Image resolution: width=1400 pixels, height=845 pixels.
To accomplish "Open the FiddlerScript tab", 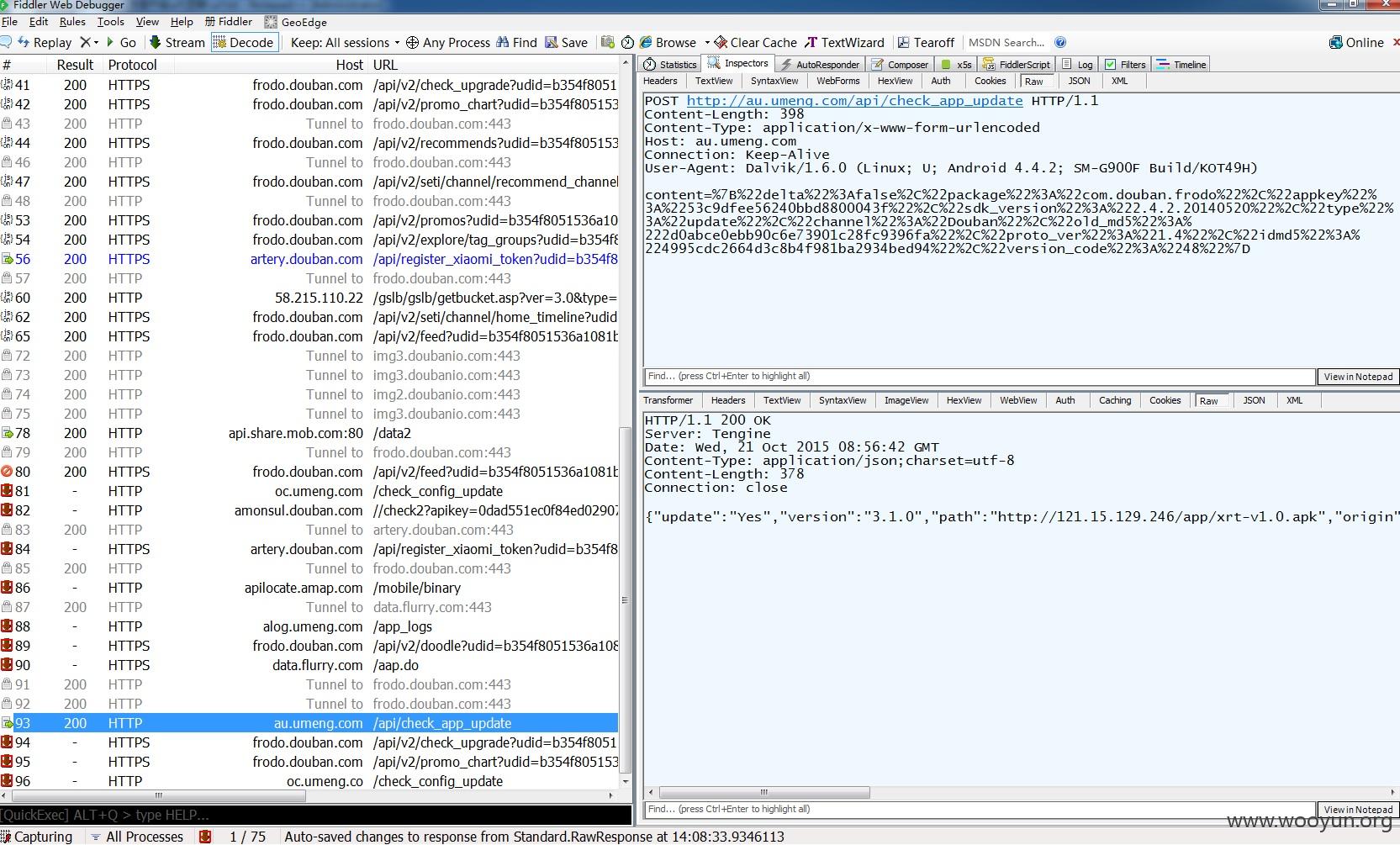I will coord(1017,64).
